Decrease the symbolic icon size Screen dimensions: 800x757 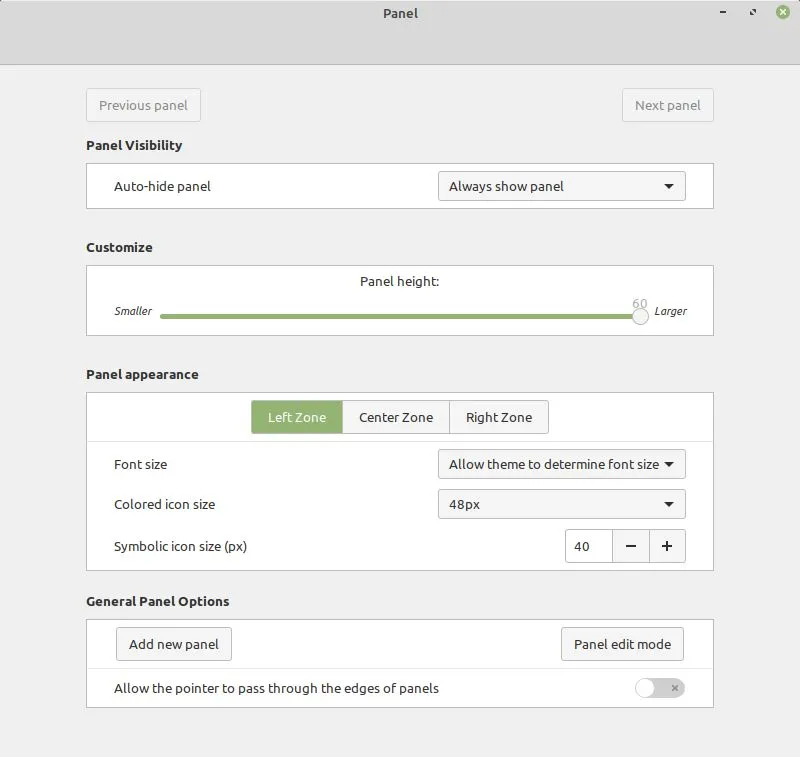(631, 546)
